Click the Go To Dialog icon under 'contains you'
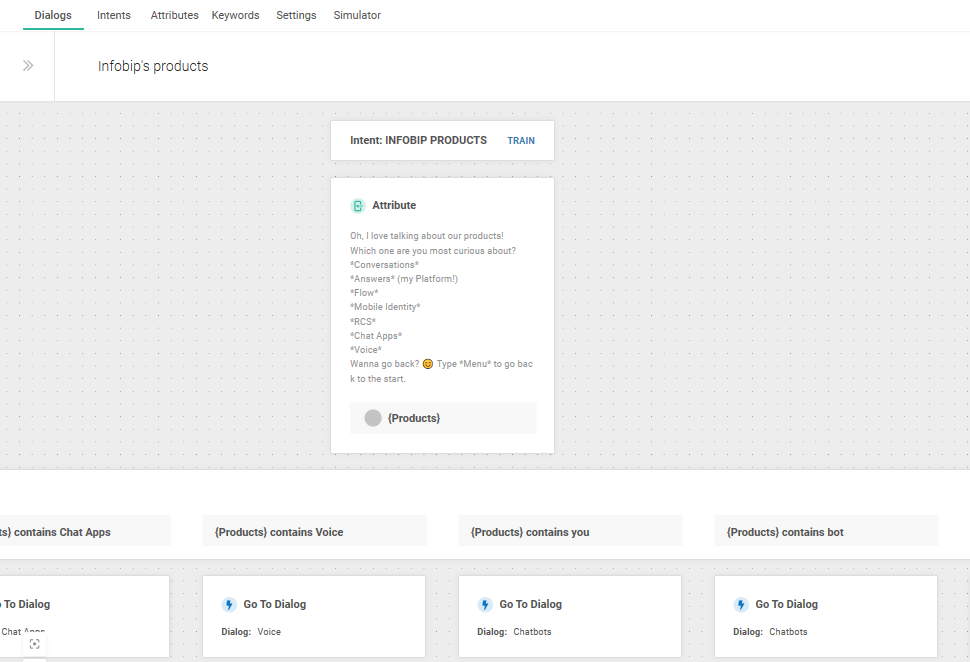 click(x=485, y=605)
